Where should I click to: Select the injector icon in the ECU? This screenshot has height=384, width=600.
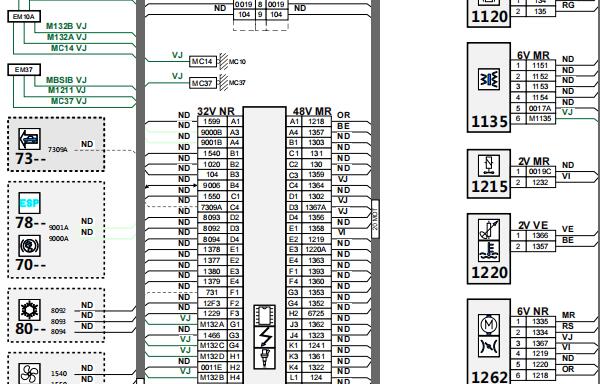264,358
